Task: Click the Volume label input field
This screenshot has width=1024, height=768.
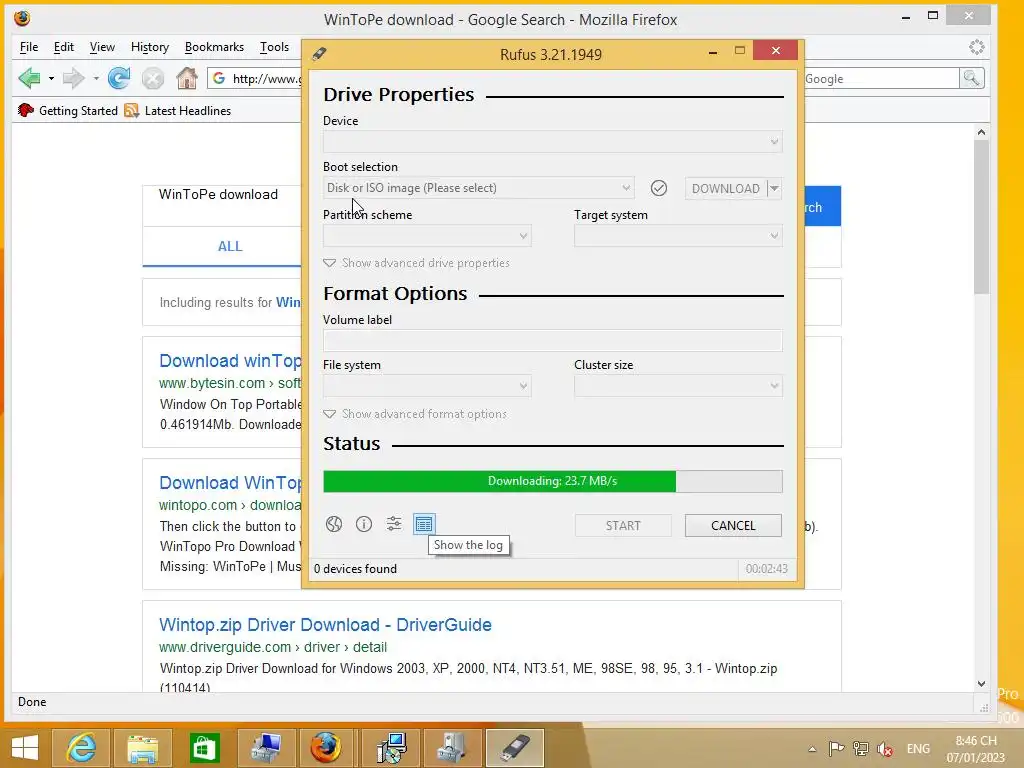Action: (552, 340)
